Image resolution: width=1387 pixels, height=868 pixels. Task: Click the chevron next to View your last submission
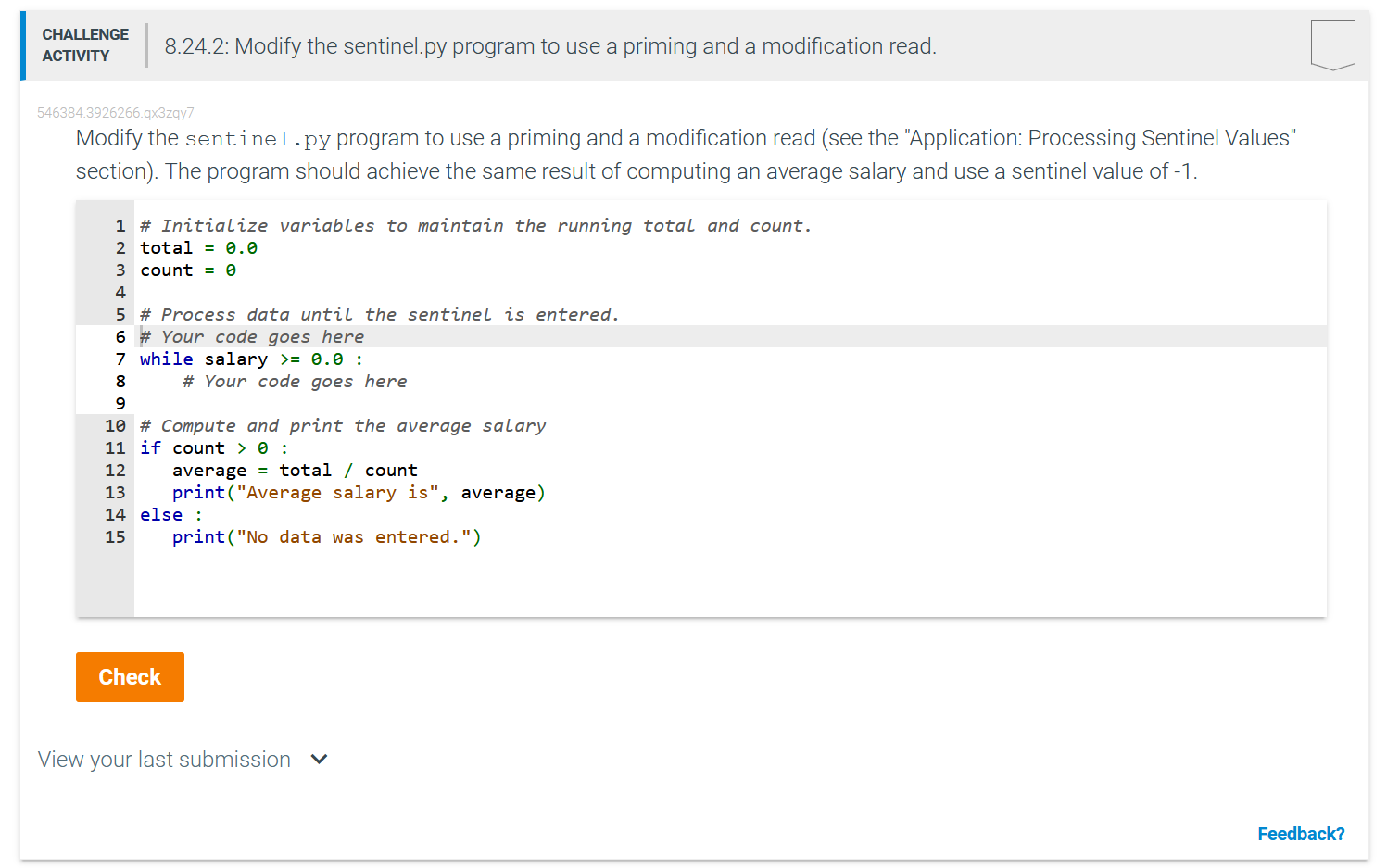pos(319,759)
